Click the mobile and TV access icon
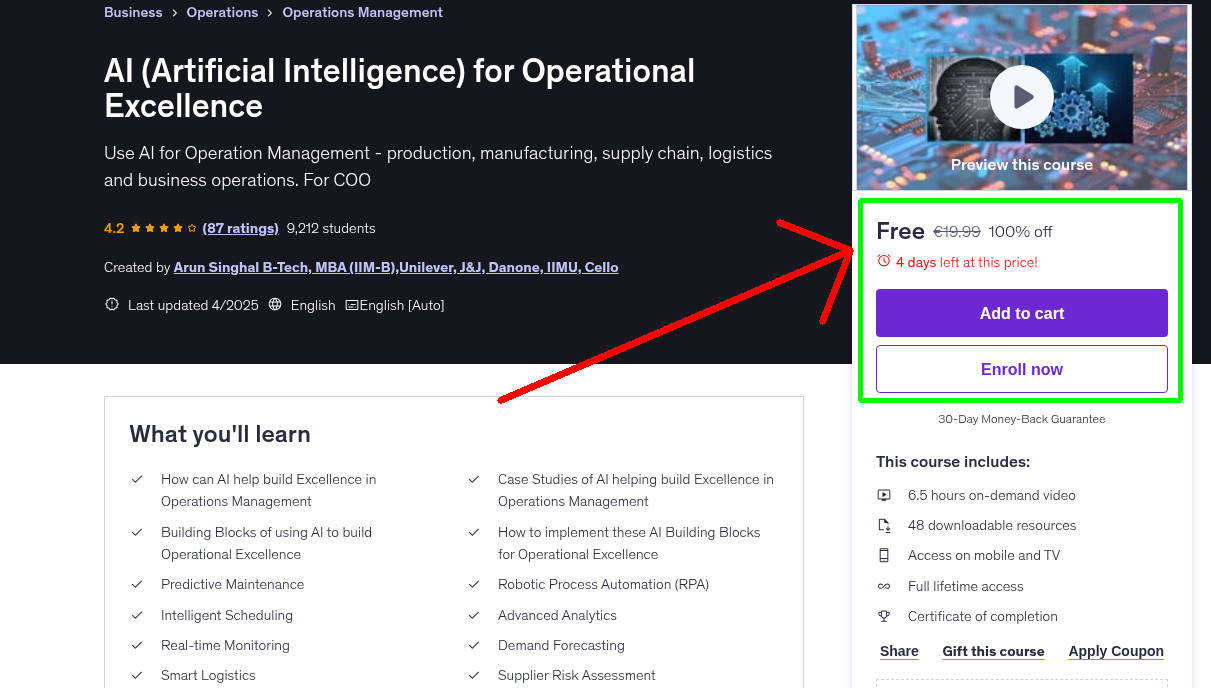The height and width of the screenshot is (688, 1211). tap(884, 555)
